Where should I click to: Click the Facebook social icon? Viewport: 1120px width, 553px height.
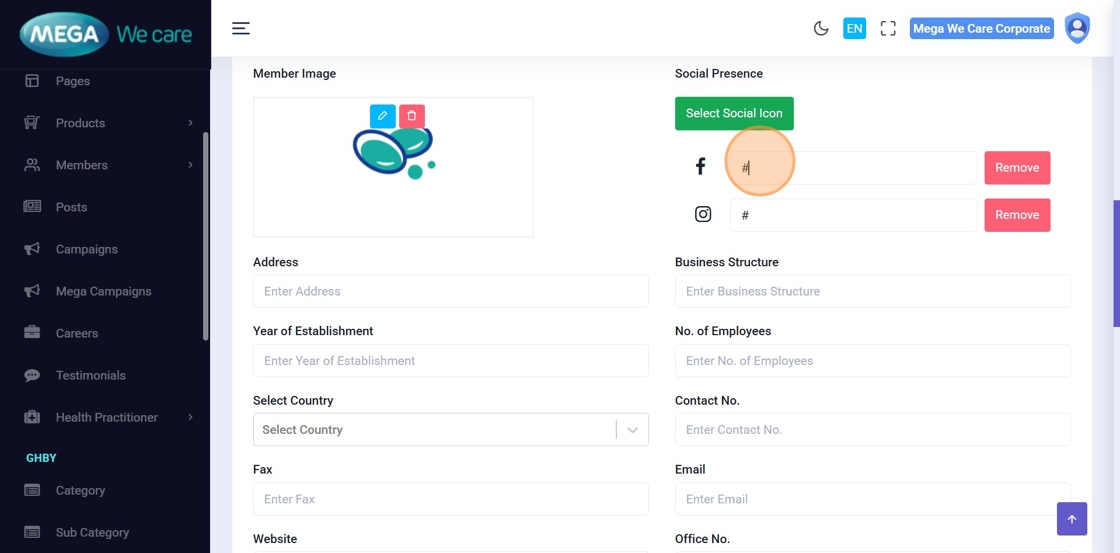click(701, 167)
